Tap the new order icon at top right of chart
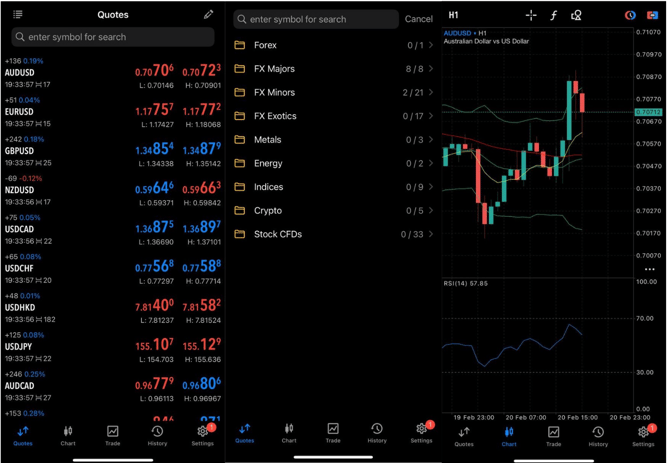This screenshot has height=463, width=667. click(x=652, y=15)
